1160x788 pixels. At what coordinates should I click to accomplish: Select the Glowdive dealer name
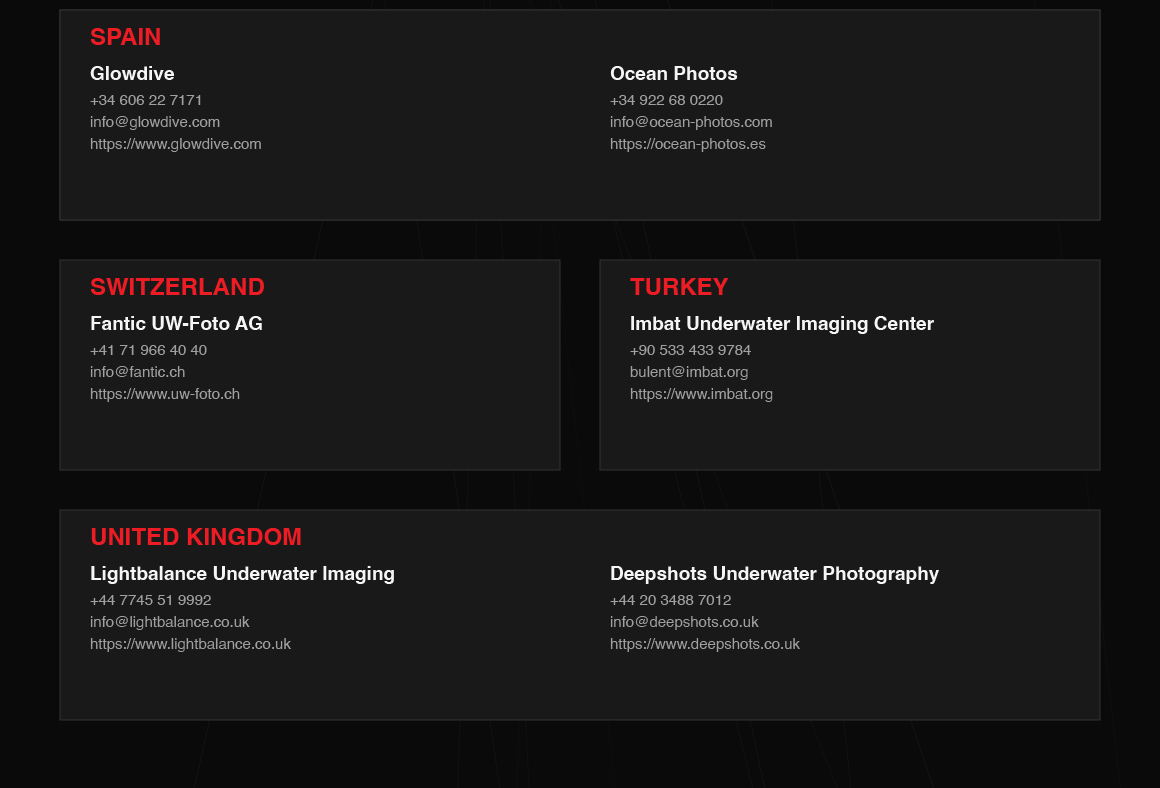point(132,73)
